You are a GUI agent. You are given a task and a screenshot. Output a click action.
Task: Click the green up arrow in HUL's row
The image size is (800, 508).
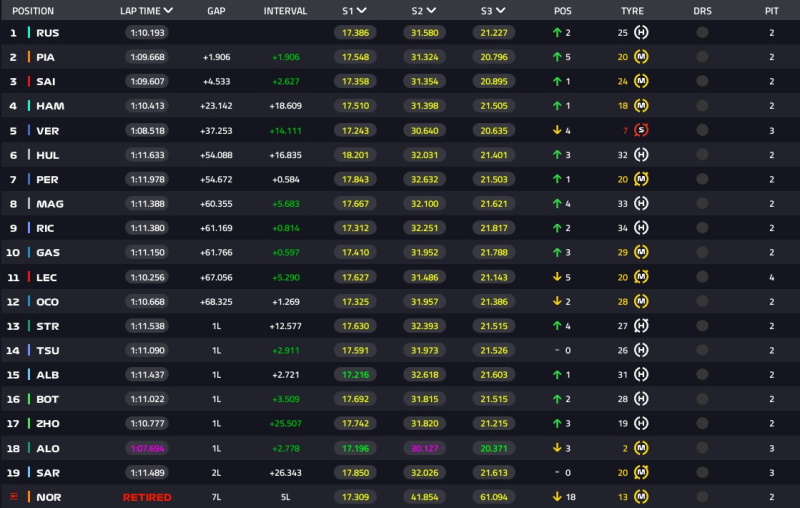pos(556,155)
